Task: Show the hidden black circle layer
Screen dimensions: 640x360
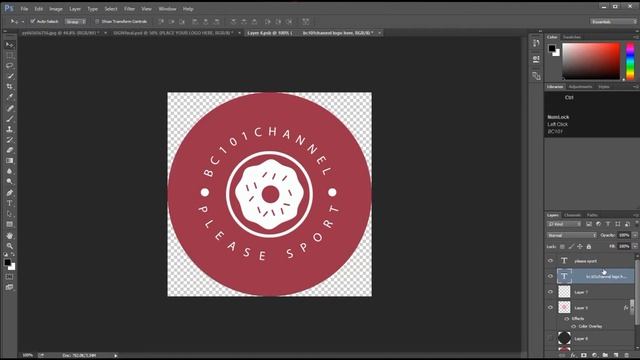Action: pyautogui.click(x=550, y=338)
